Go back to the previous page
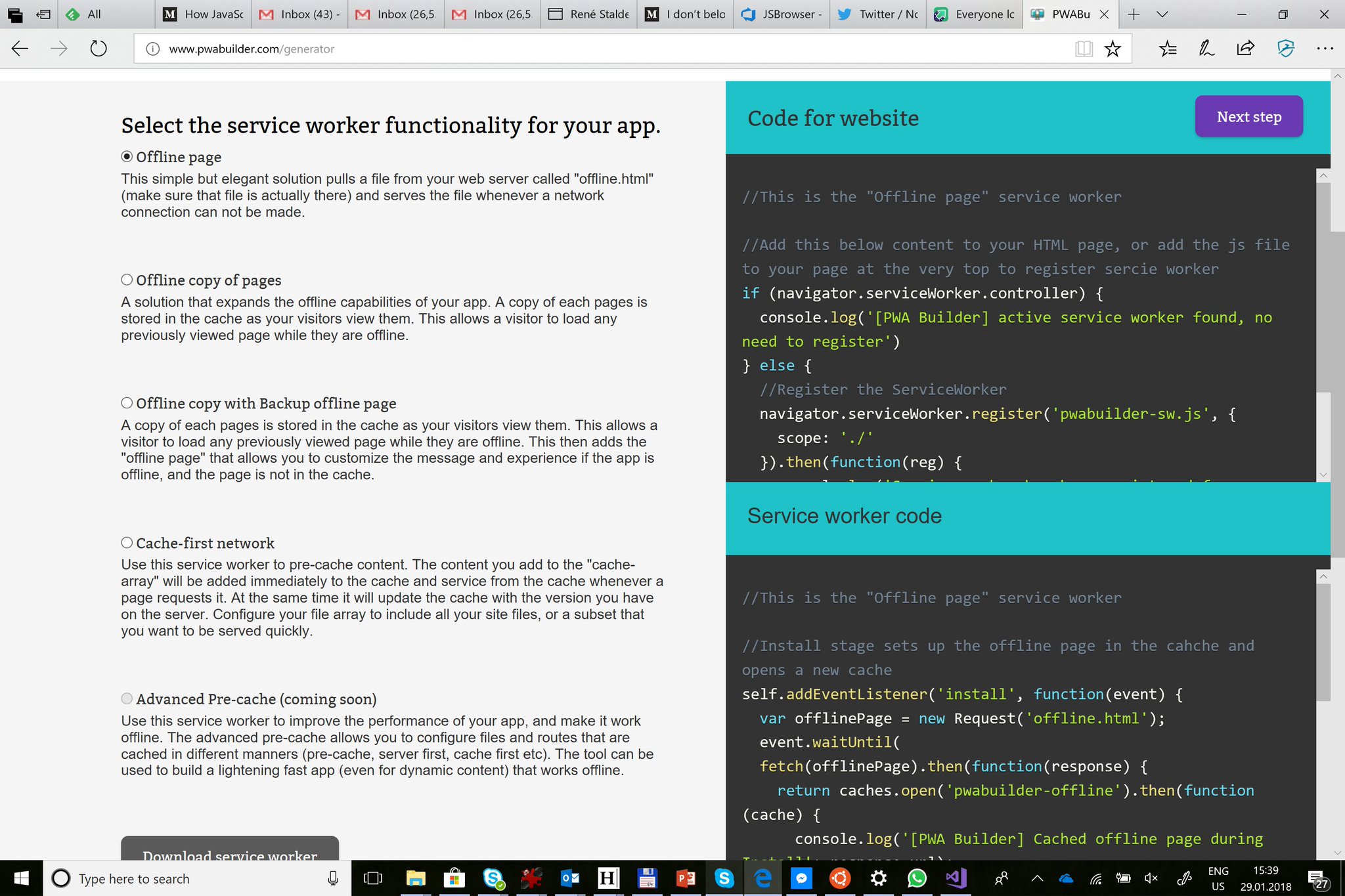This screenshot has height=896, width=1345. pyautogui.click(x=20, y=49)
